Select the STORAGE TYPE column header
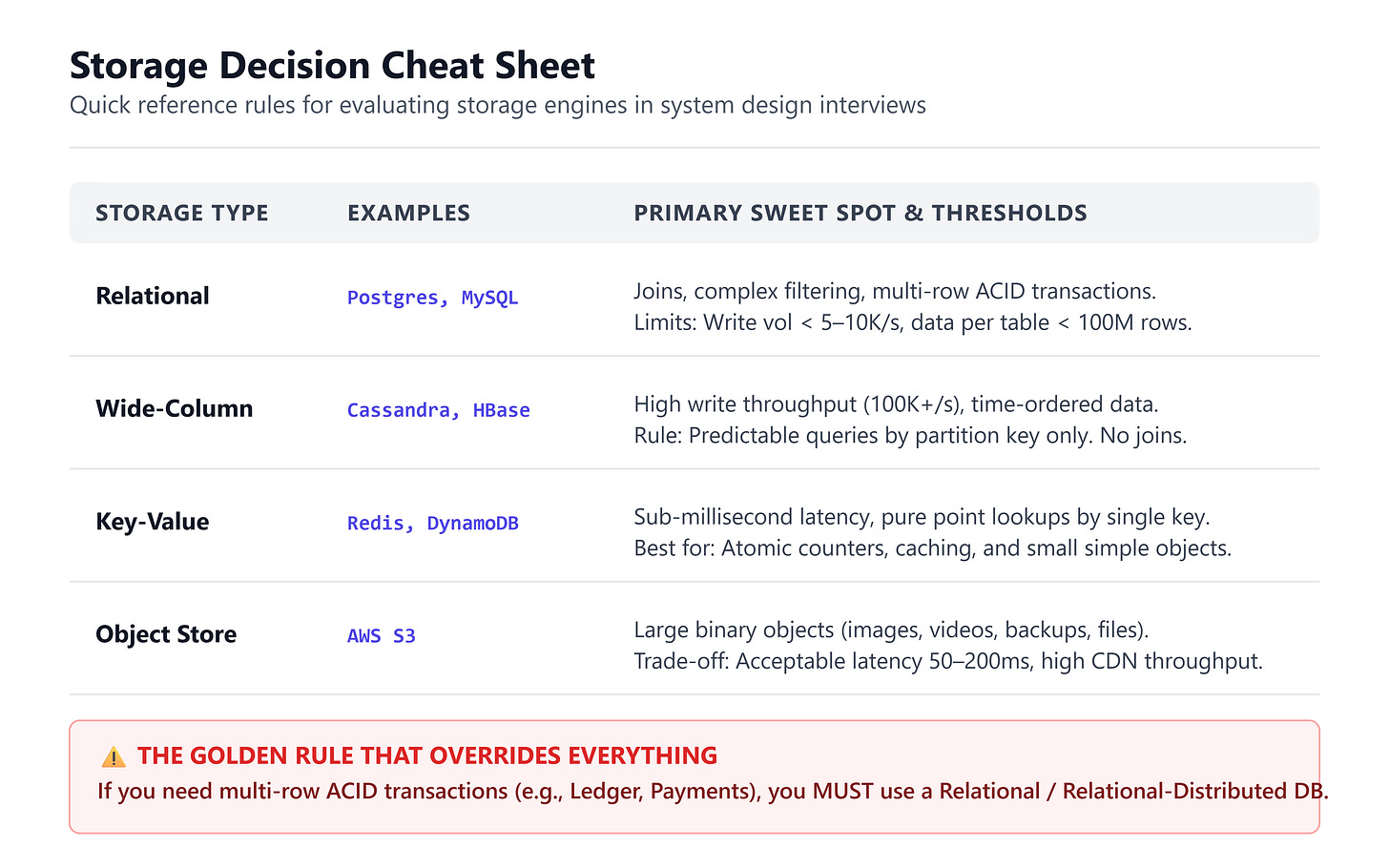 (x=182, y=213)
